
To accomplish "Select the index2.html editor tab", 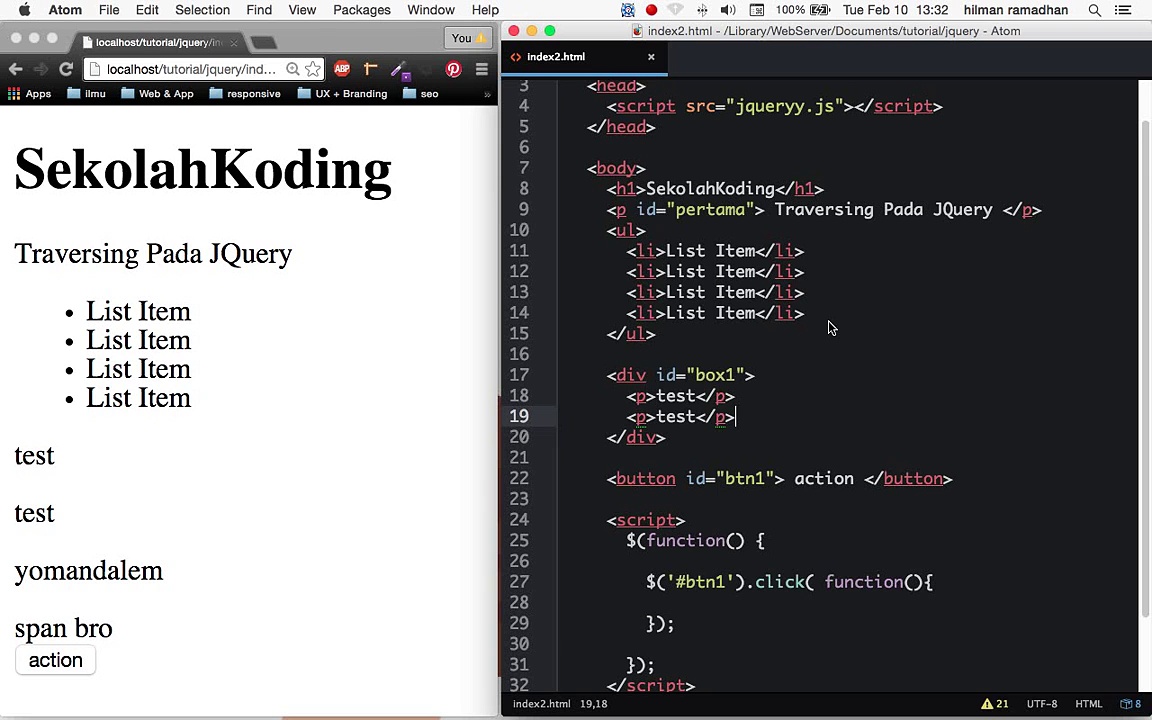I will pyautogui.click(x=585, y=57).
